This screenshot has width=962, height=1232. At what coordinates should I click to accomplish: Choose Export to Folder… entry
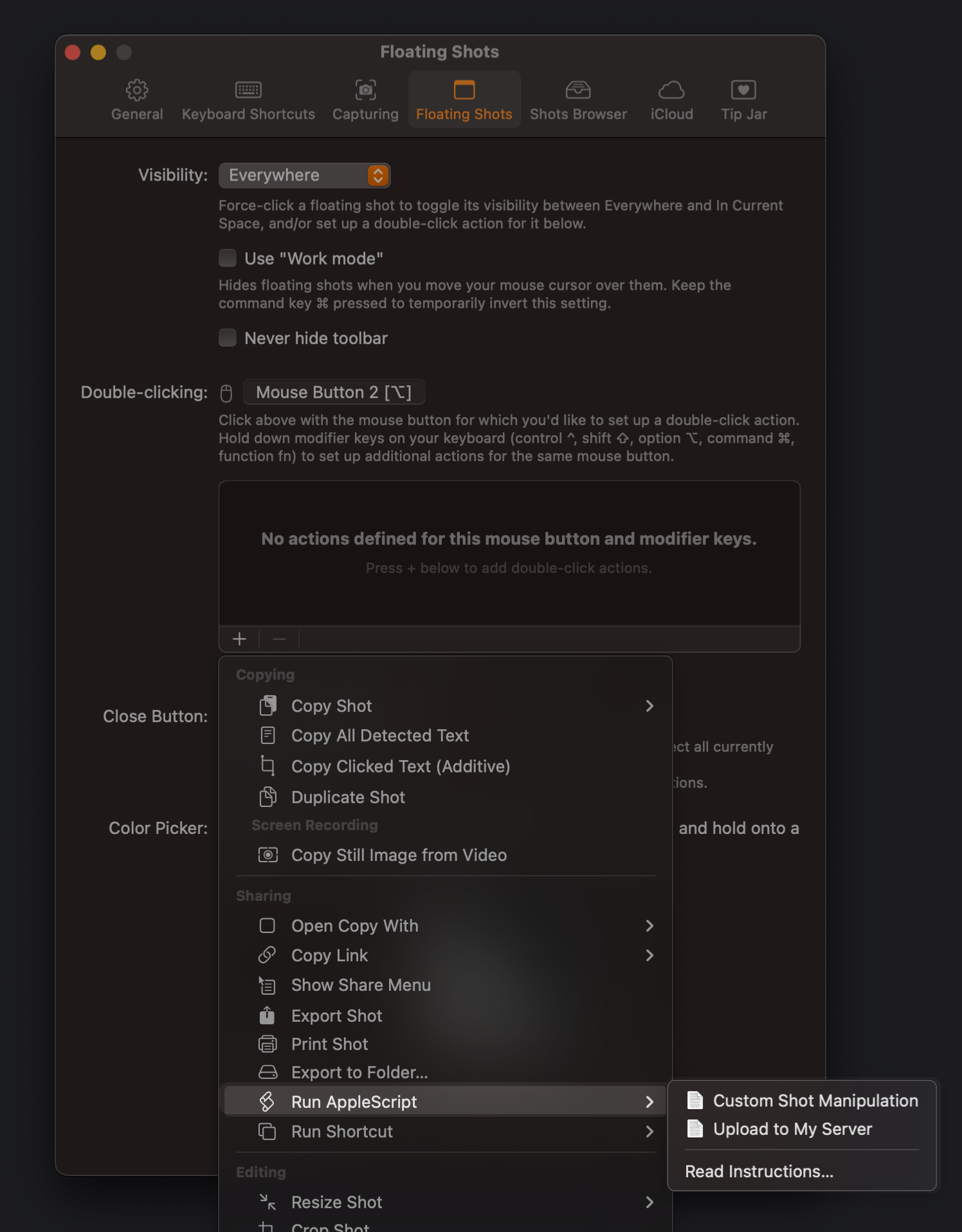[x=446, y=1072]
